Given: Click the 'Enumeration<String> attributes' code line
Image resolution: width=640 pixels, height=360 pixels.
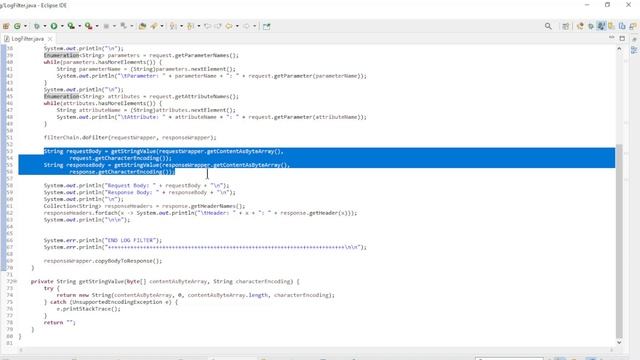Looking at the screenshot, I should click(141, 96).
